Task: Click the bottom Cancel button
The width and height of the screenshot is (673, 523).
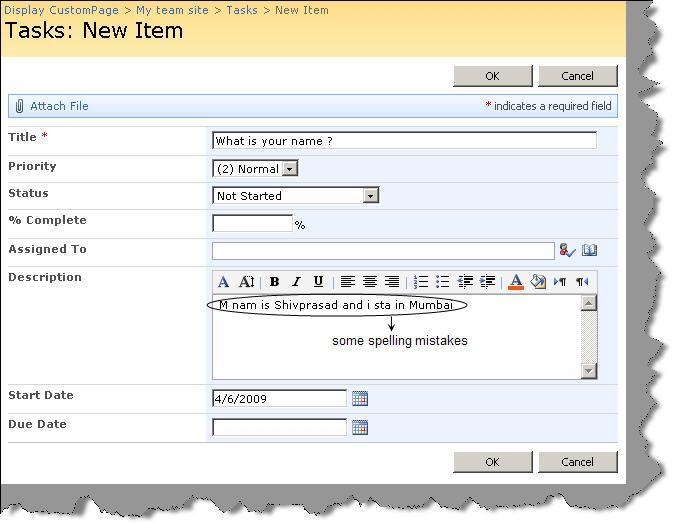Action: tap(578, 462)
